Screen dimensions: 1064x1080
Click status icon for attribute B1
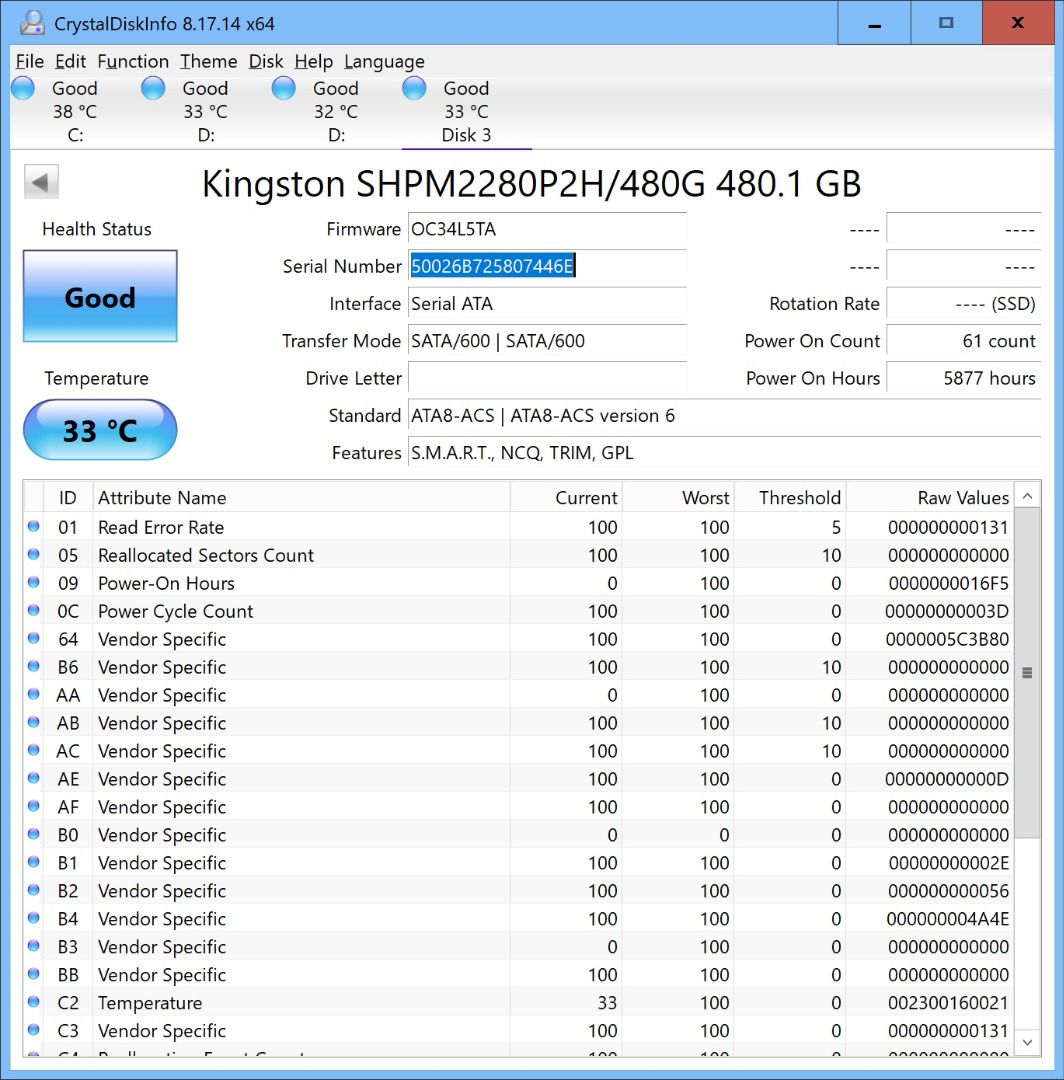[33, 862]
